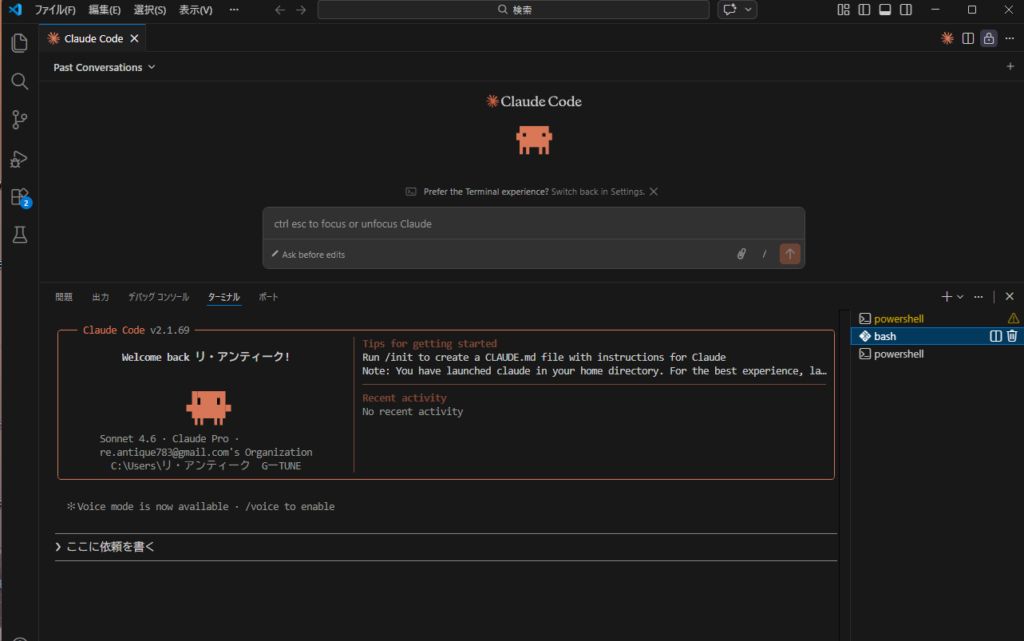
Task: Expand the Past Conversations dropdown
Action: pos(104,67)
